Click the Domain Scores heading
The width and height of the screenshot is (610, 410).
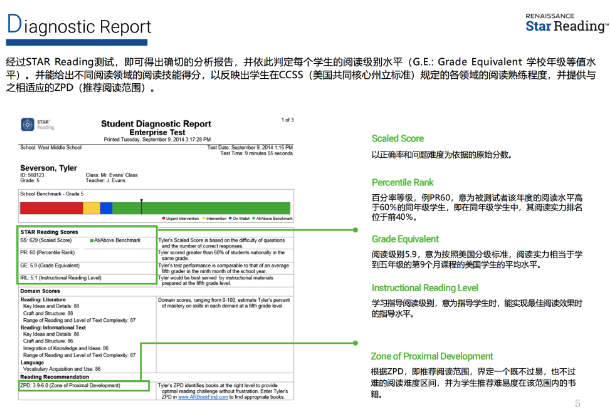[x=40, y=291]
